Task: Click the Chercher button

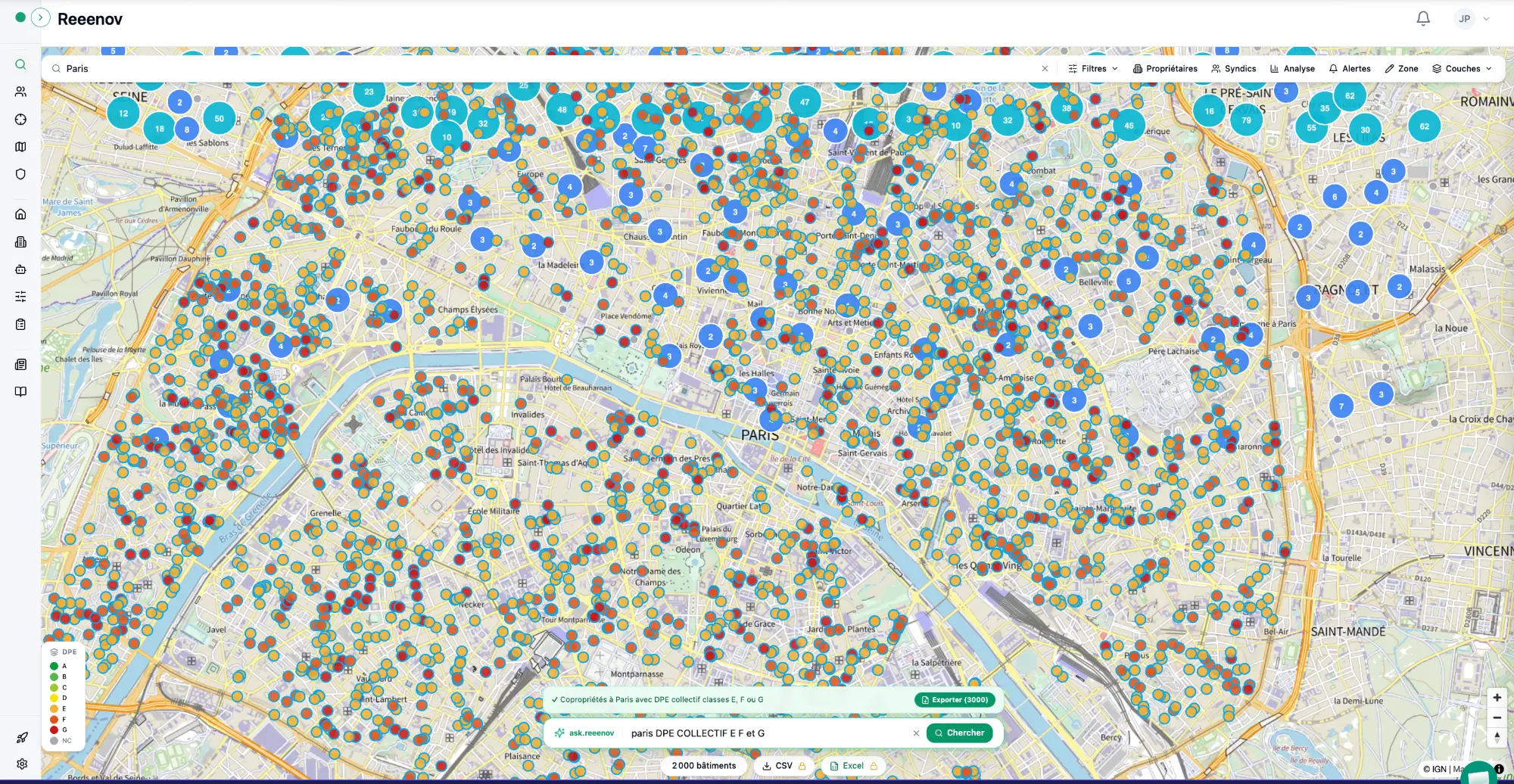Action: click(x=959, y=733)
